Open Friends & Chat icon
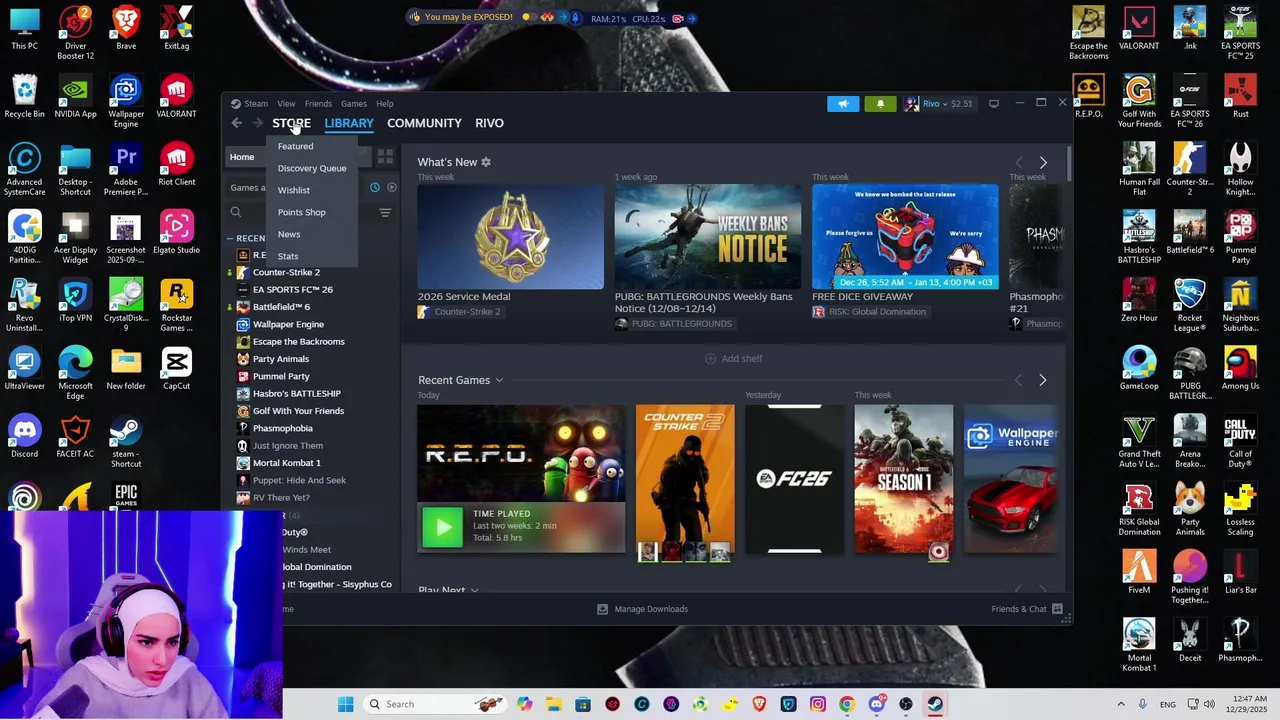Viewport: 1280px width, 720px height. pos(1057,609)
